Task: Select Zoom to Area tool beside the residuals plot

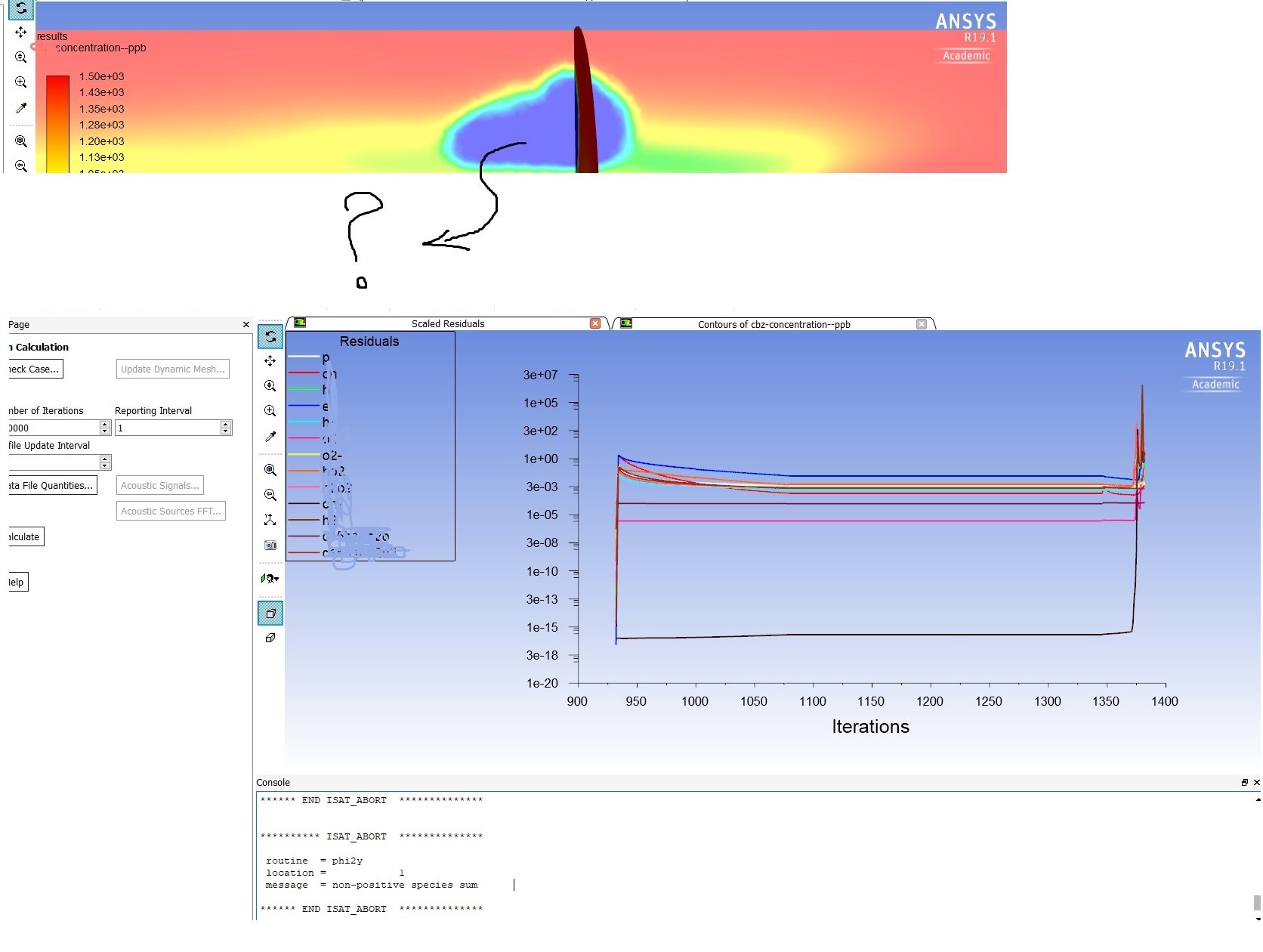Action: [x=270, y=411]
